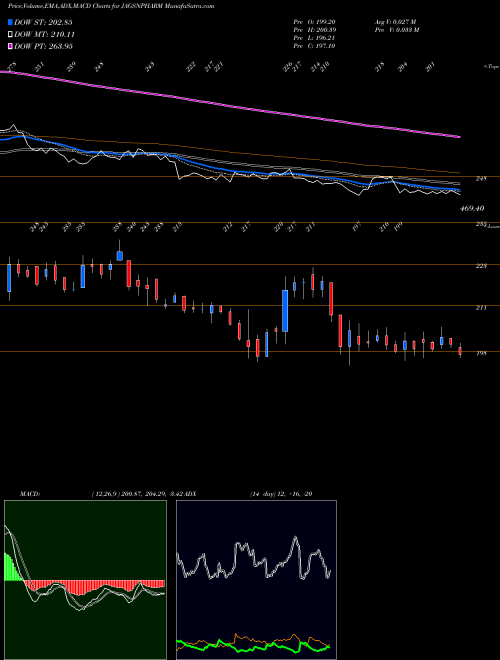Click the white DOW MT legend swatch
Screen dimensions: 500x660
(11, 34)
